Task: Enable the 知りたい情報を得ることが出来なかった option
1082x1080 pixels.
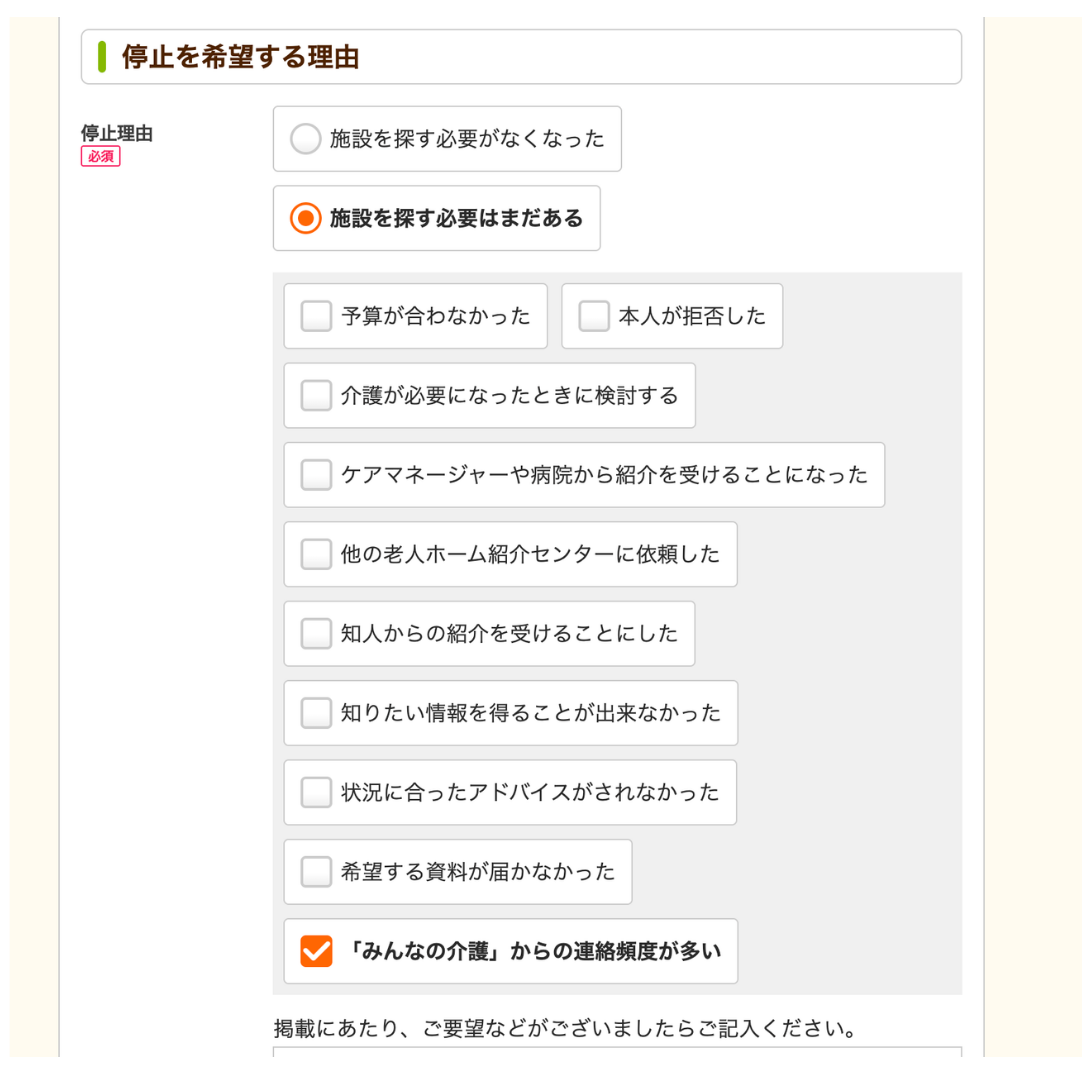Action: click(315, 712)
